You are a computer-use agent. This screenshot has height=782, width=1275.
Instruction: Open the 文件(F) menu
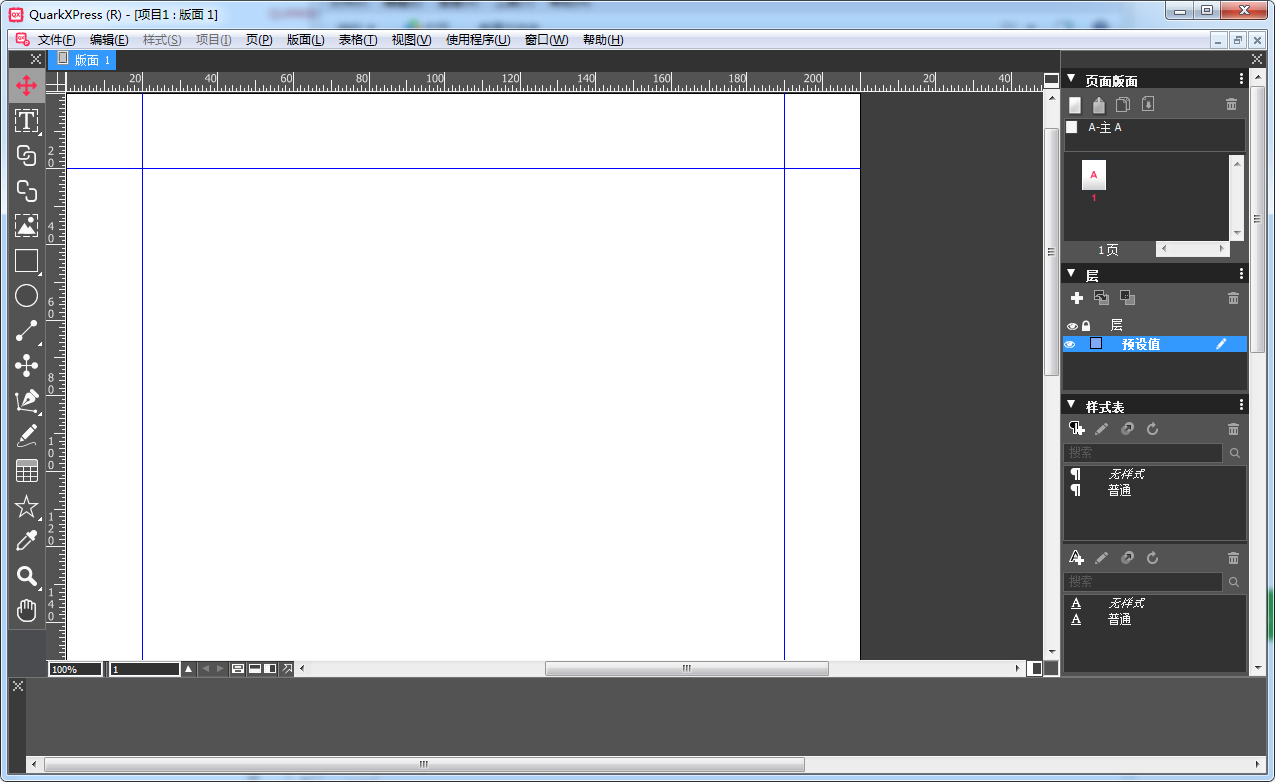pos(56,40)
